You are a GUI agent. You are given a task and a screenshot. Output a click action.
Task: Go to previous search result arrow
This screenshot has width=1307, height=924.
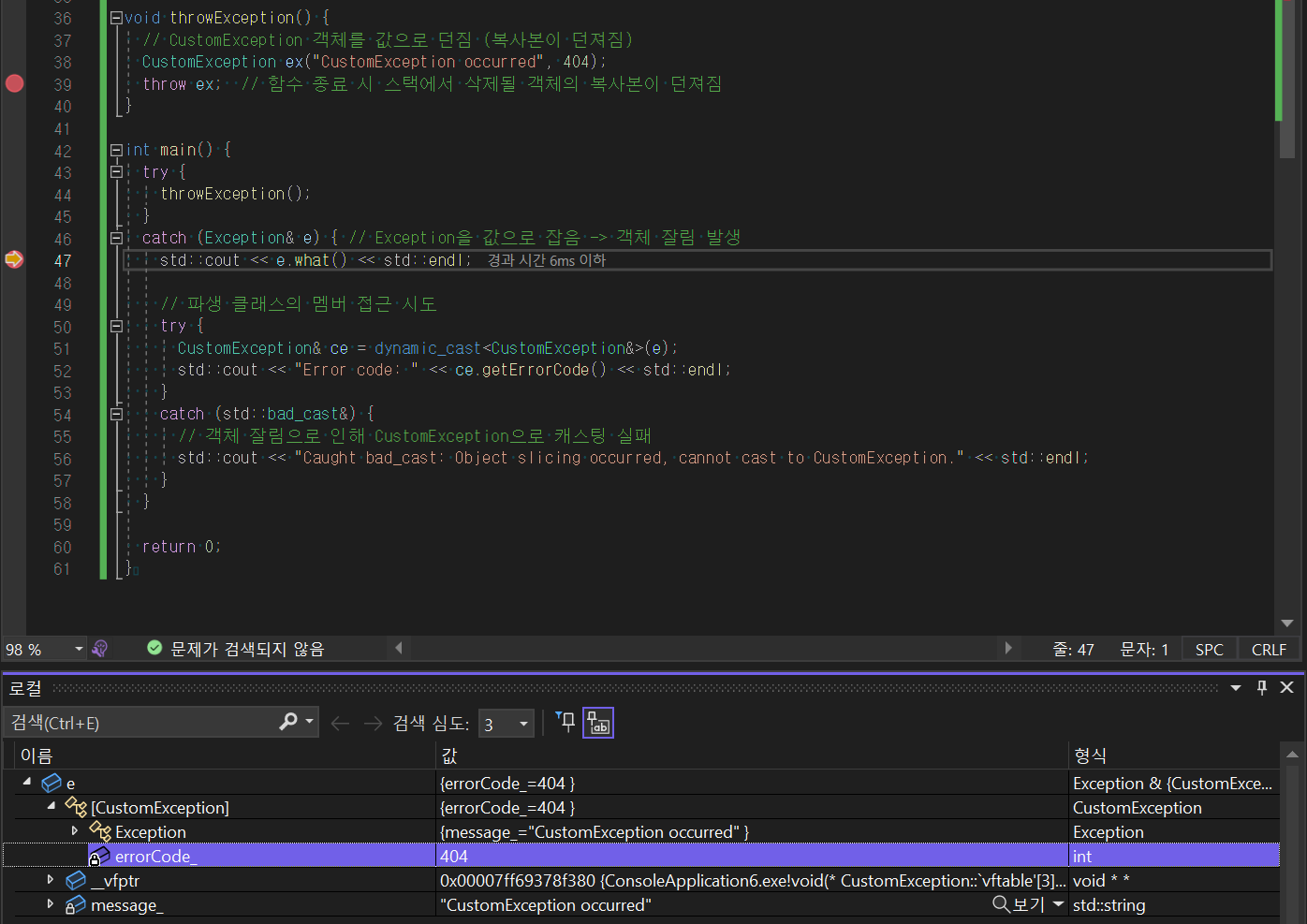tap(341, 723)
